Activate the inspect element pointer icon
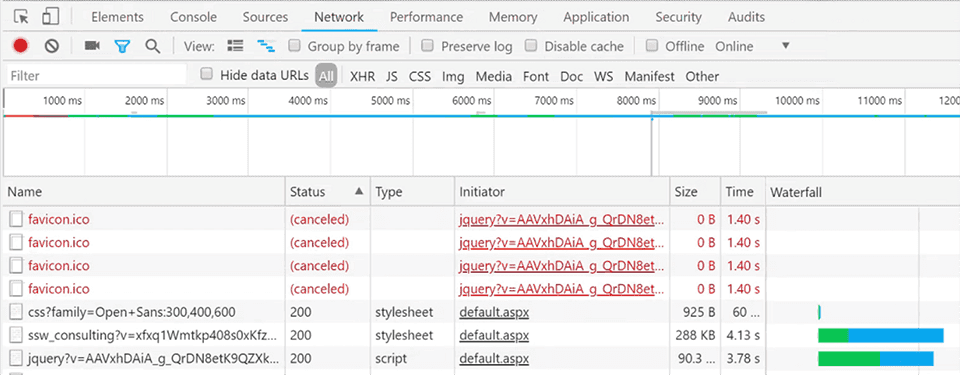960x375 pixels. [x=21, y=17]
